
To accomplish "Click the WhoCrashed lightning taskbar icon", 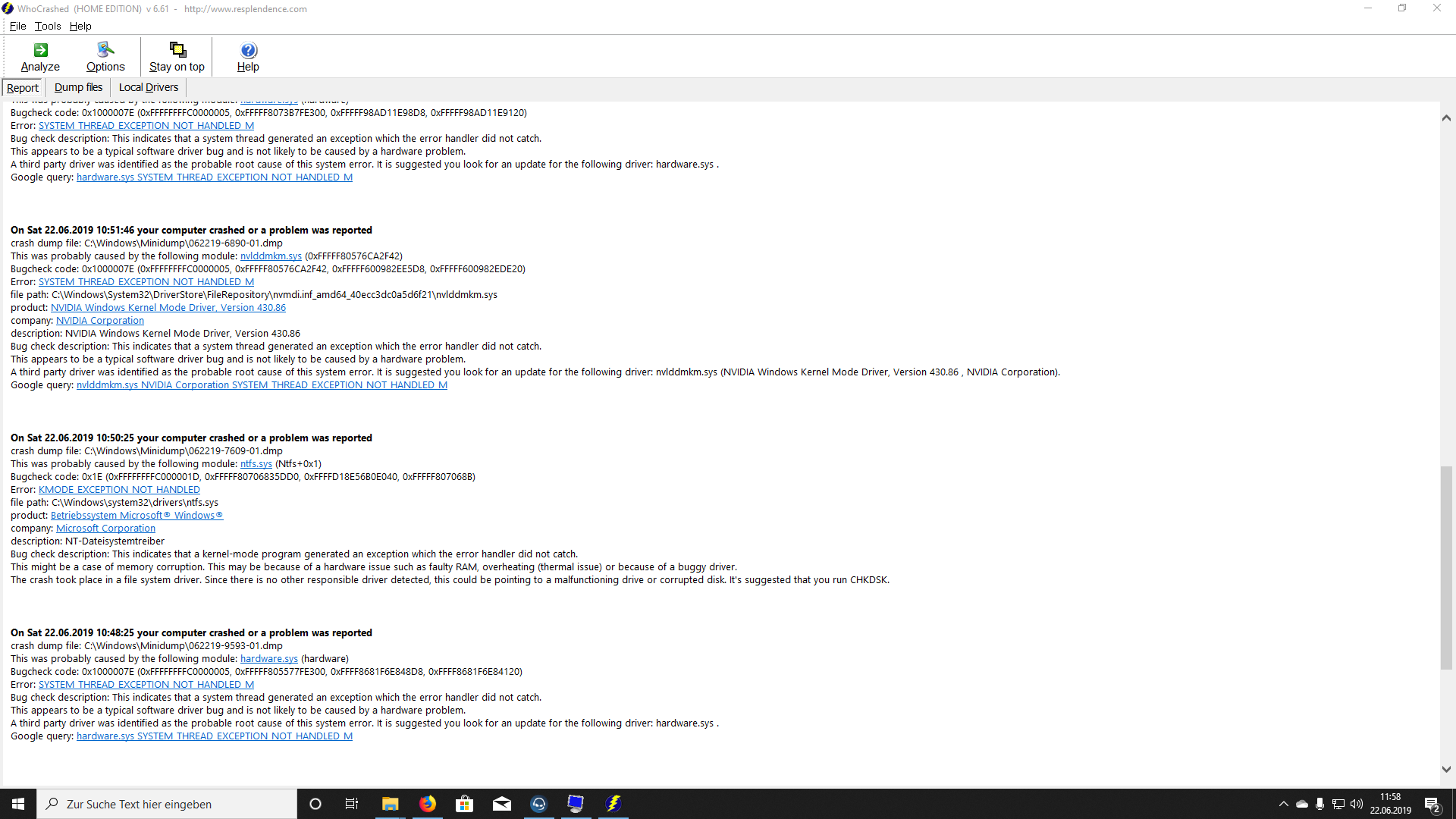I will point(613,804).
